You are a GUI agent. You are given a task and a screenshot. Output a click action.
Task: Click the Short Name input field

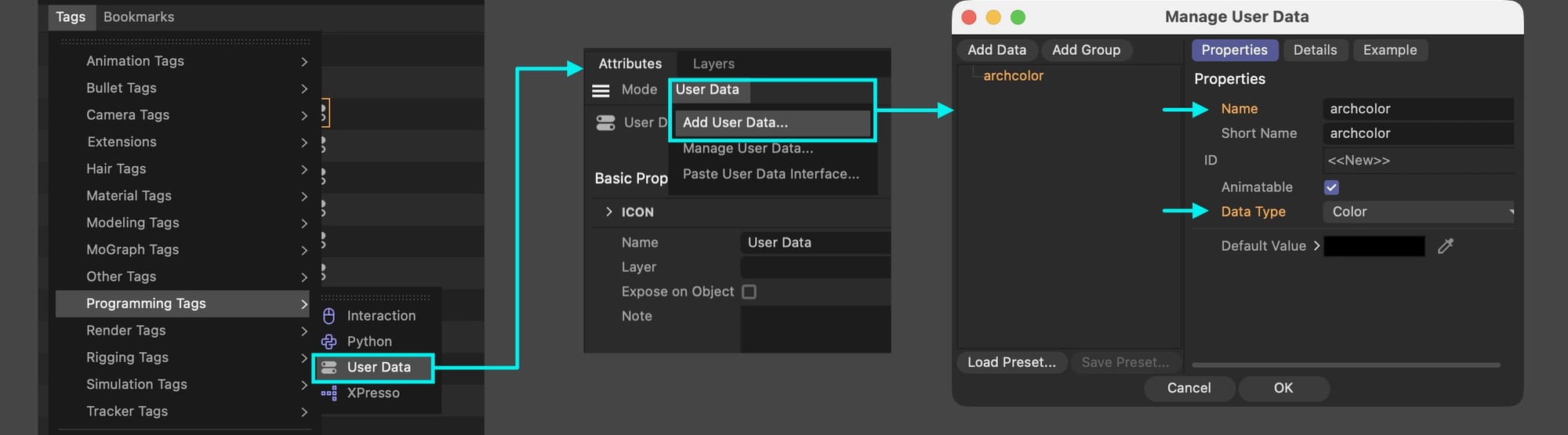pos(1418,133)
